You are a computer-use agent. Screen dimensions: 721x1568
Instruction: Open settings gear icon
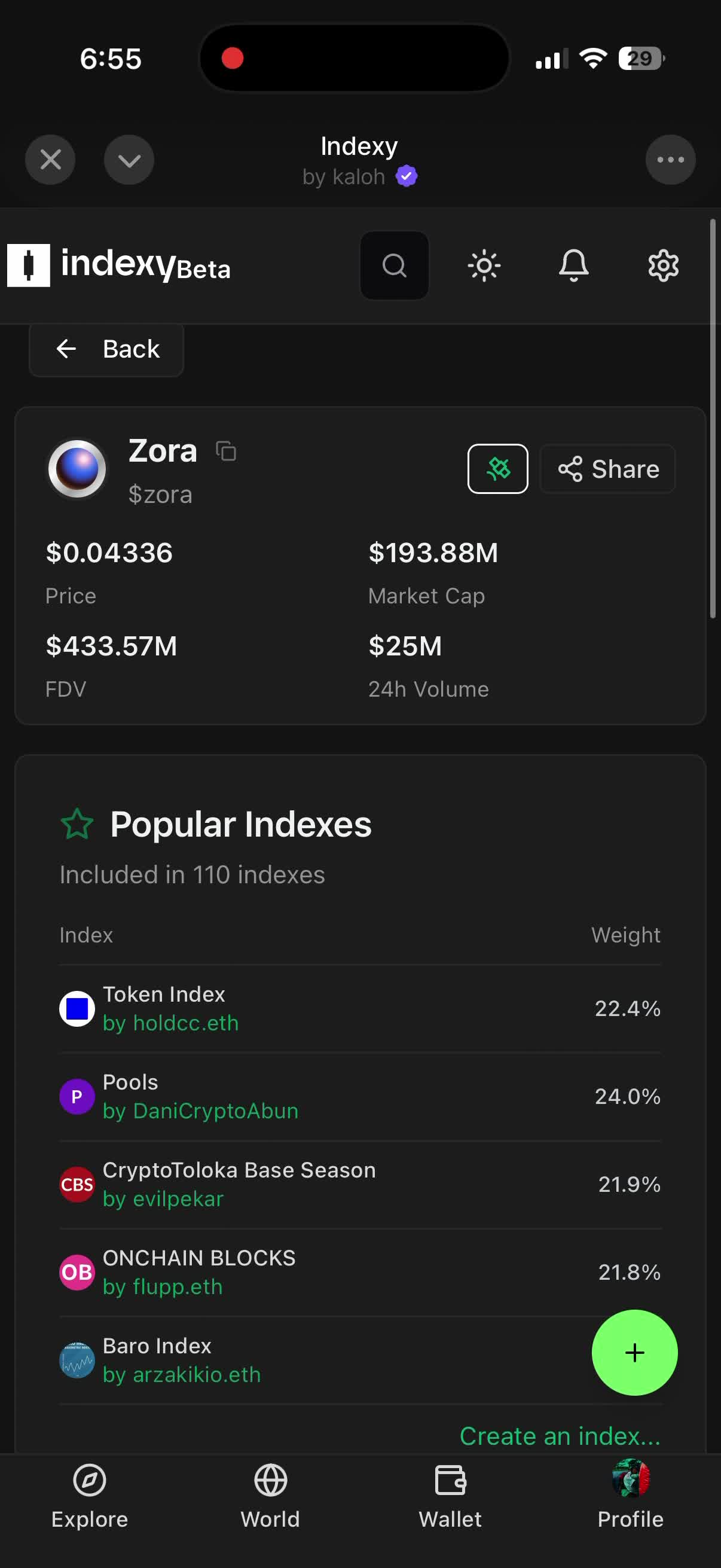tap(662, 266)
